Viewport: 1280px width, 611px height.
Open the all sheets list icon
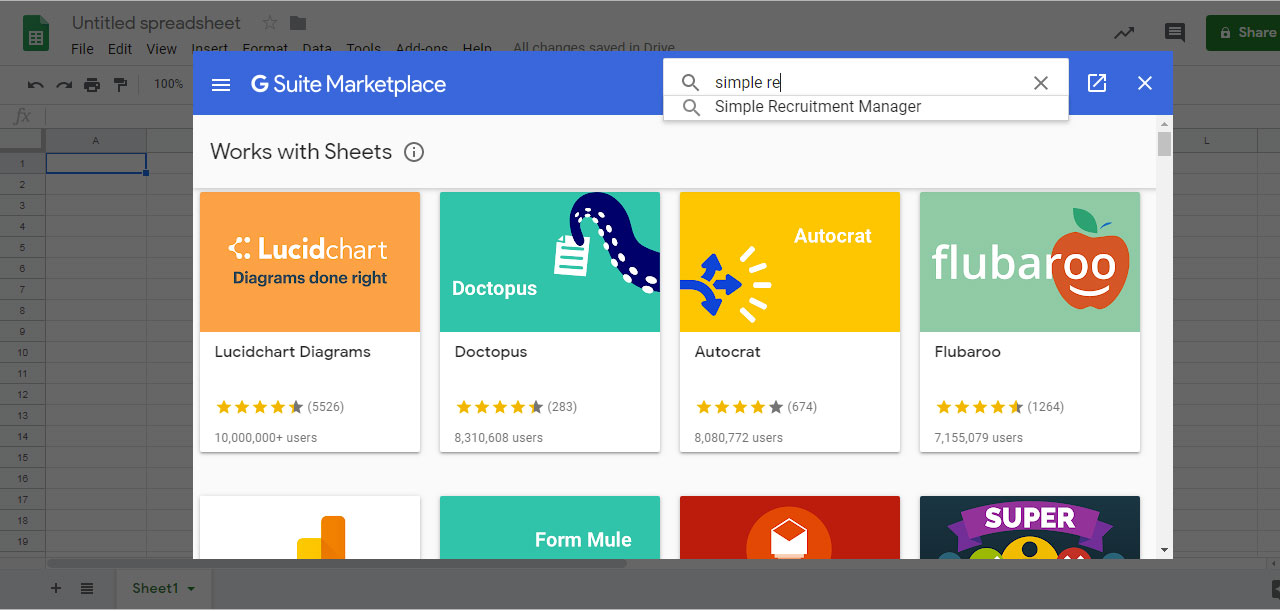tap(87, 588)
